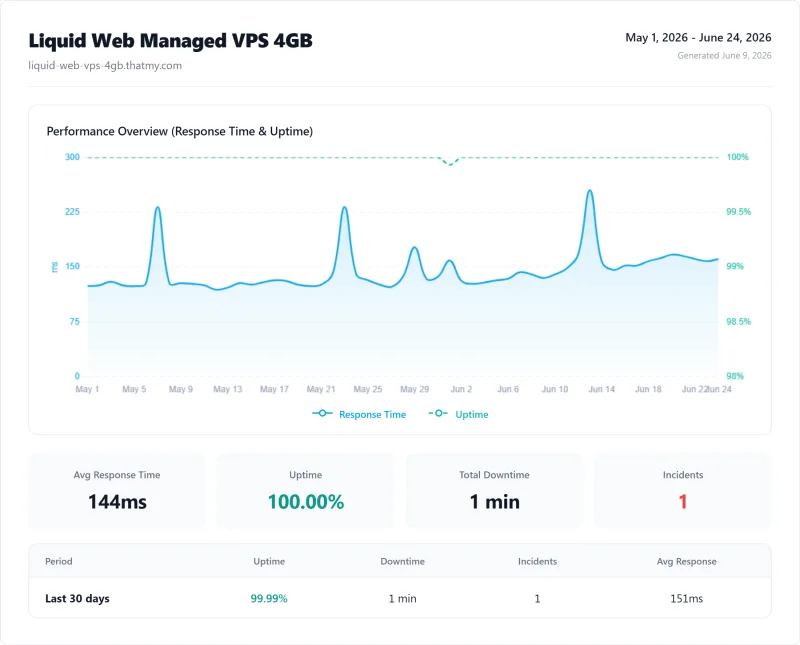Click the uptime dip marker near Jun 2

click(x=449, y=164)
